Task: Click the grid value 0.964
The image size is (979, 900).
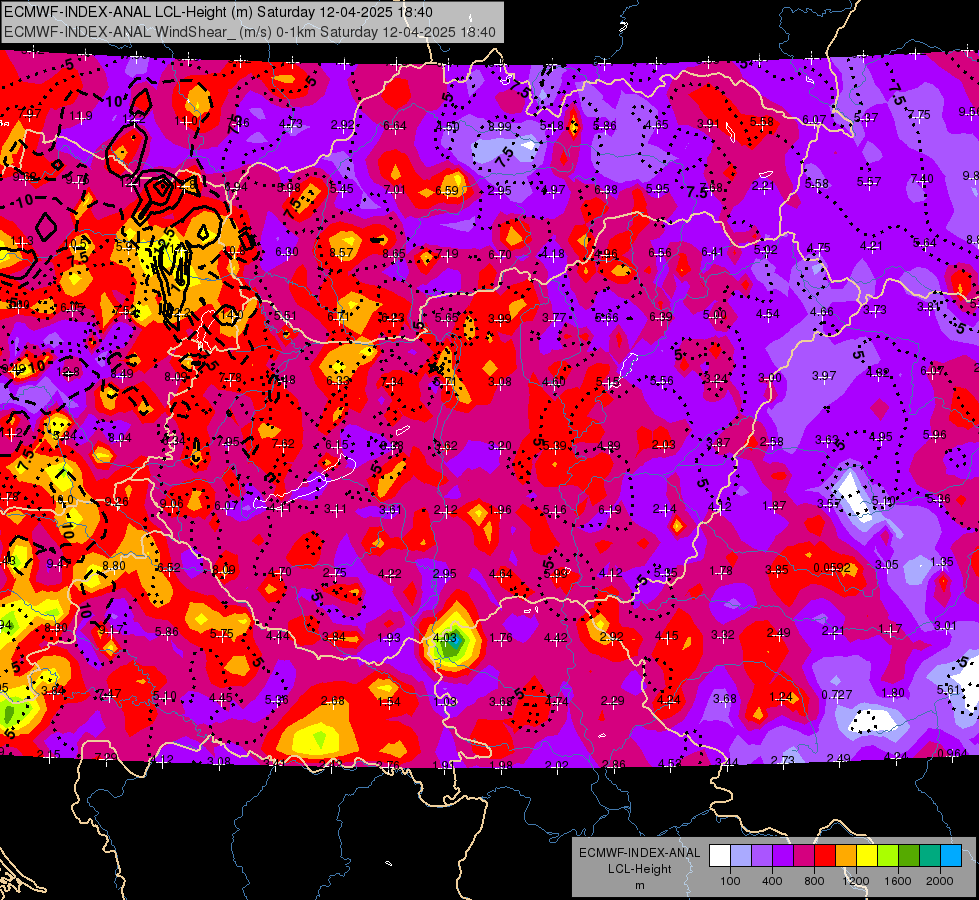Action: tap(952, 753)
